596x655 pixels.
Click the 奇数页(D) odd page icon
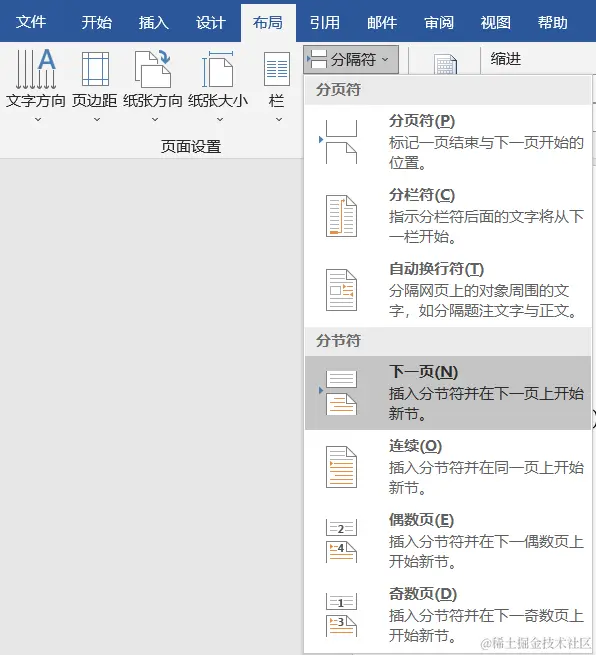click(x=341, y=615)
